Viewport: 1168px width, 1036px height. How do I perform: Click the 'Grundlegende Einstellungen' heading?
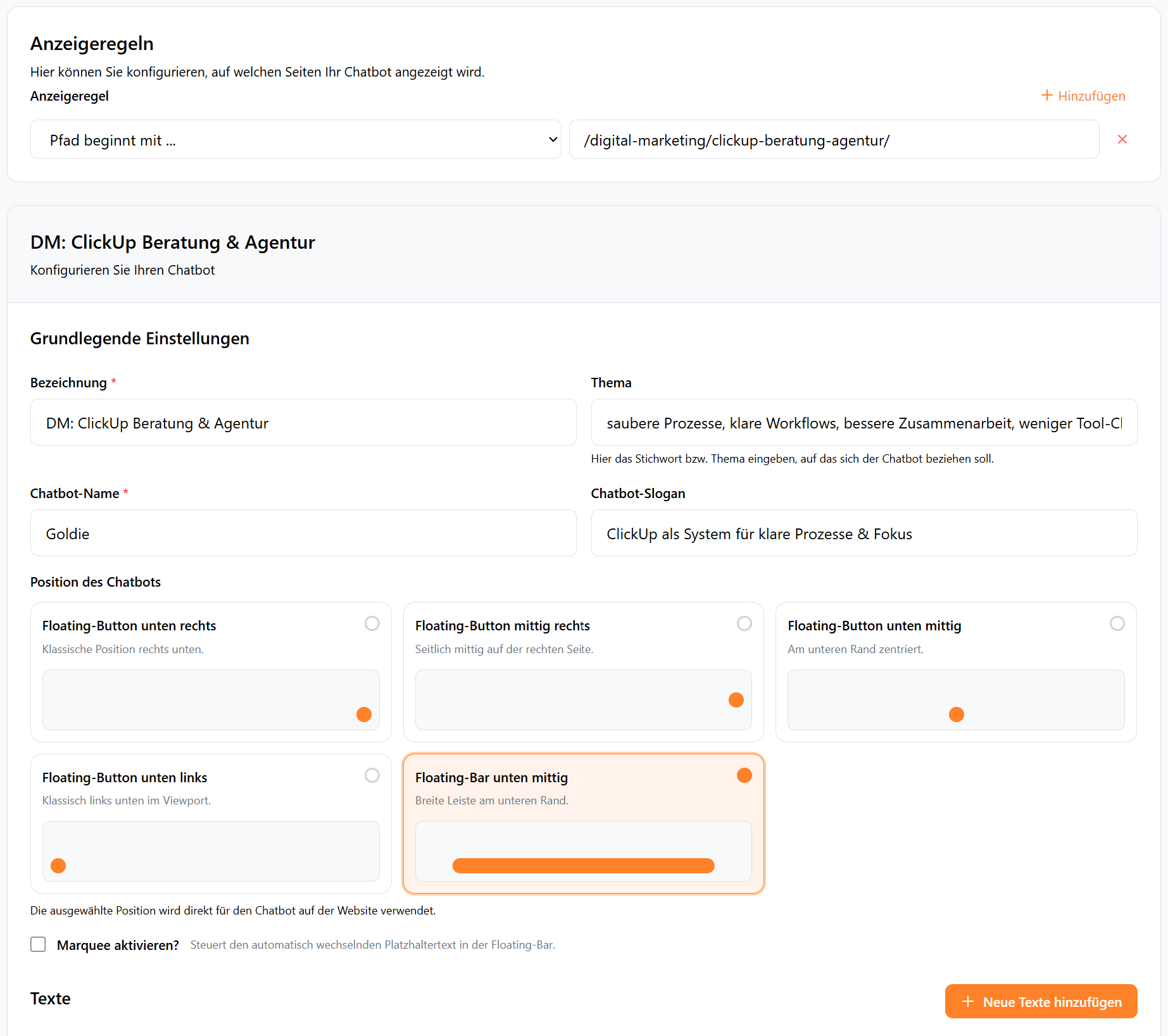click(140, 339)
